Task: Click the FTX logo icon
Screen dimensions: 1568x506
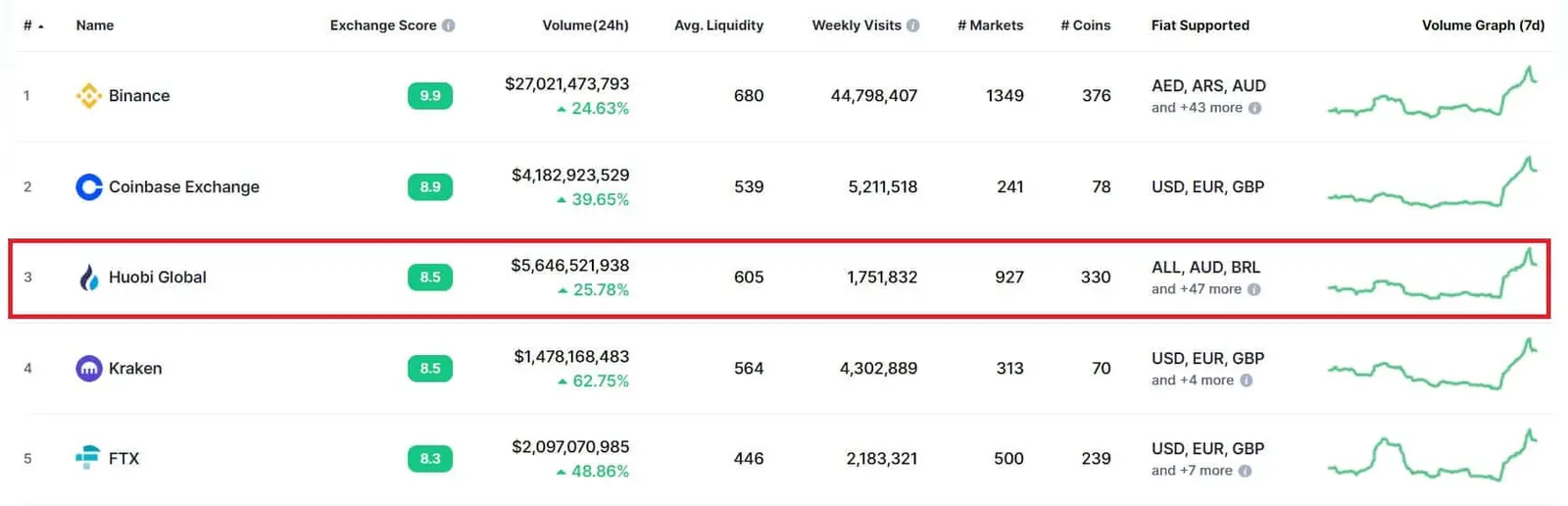Action: (x=88, y=458)
